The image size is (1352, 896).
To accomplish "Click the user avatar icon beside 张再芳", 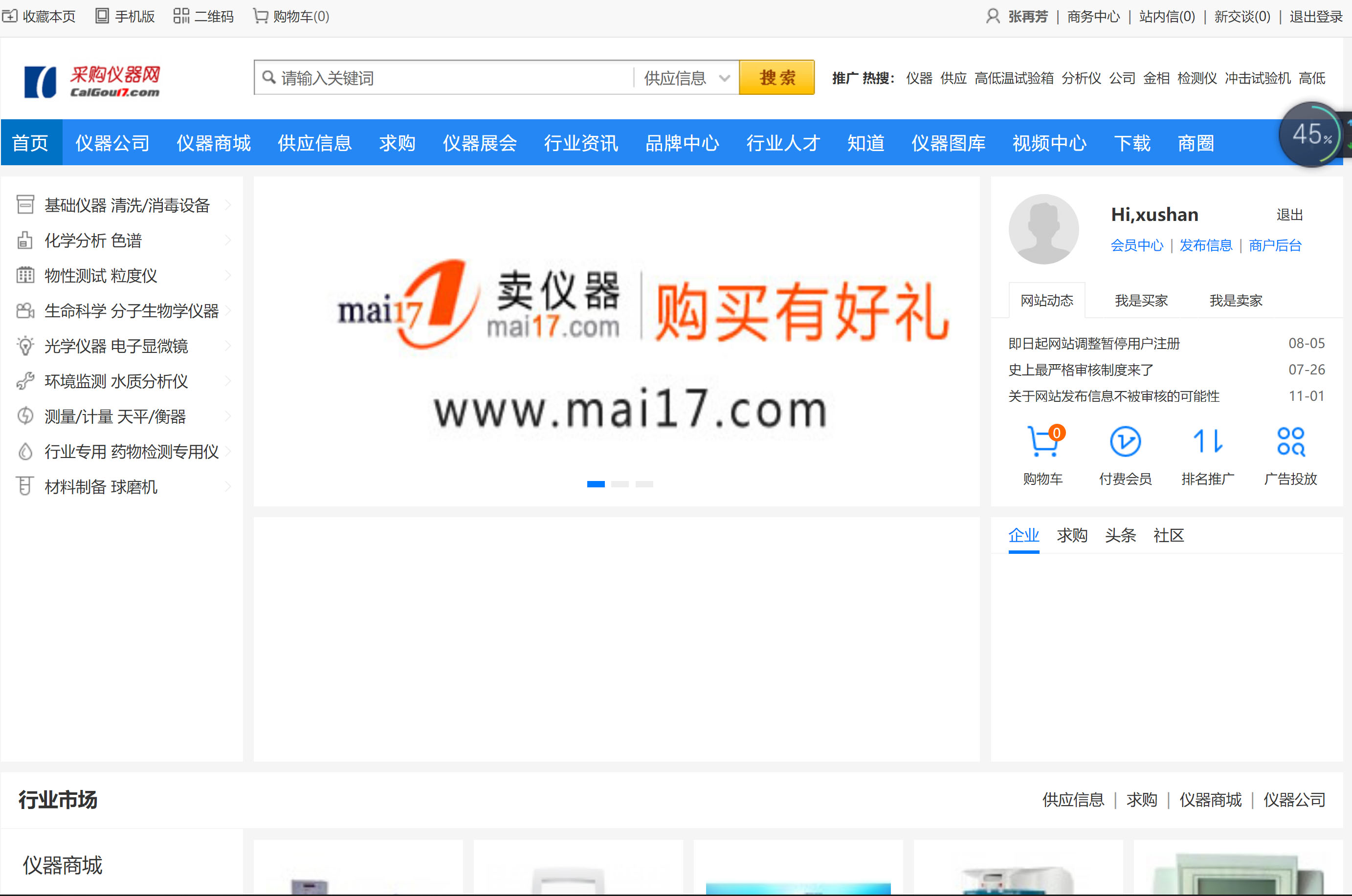I will coord(993,16).
